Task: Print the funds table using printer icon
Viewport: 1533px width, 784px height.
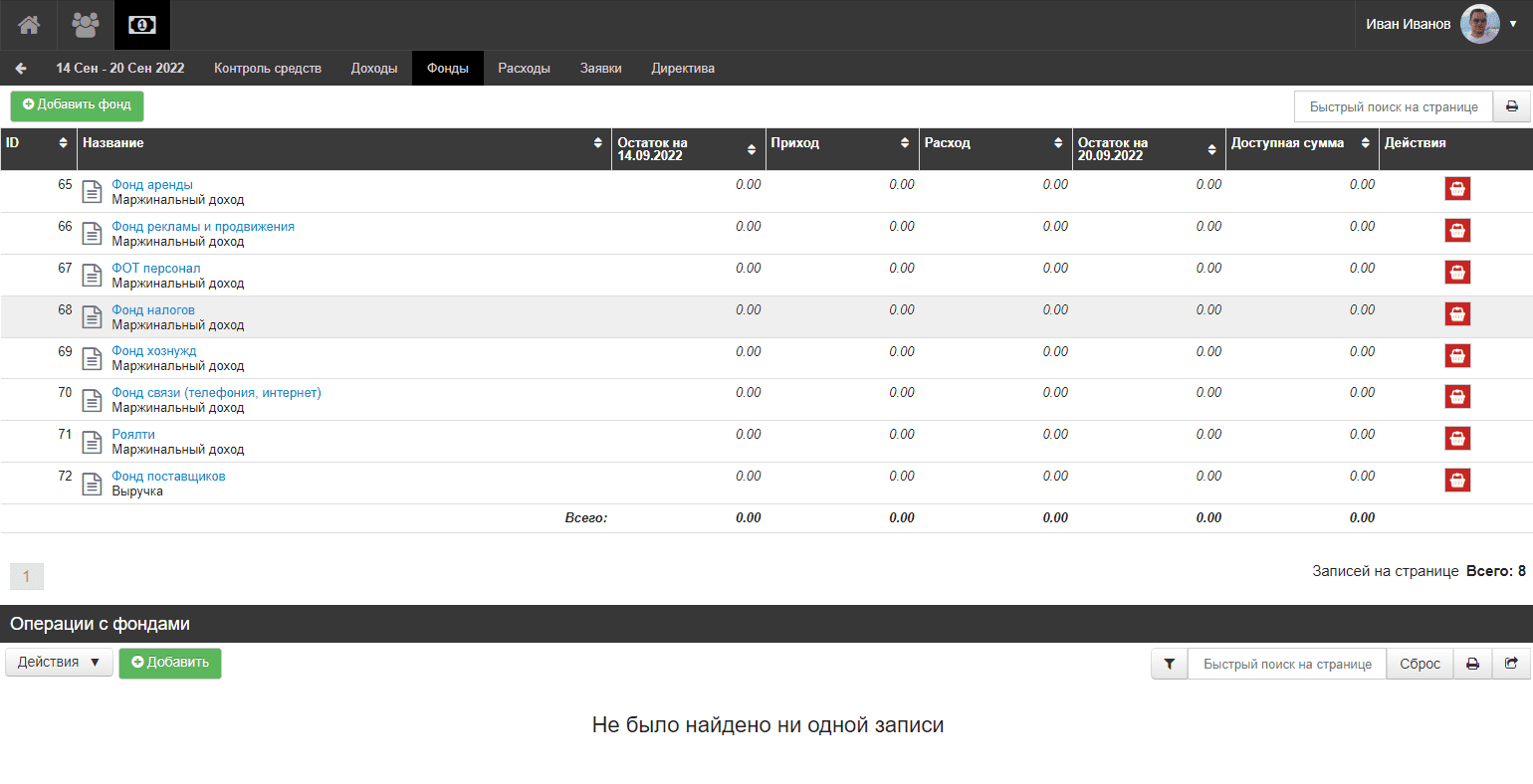Action: click(x=1511, y=106)
